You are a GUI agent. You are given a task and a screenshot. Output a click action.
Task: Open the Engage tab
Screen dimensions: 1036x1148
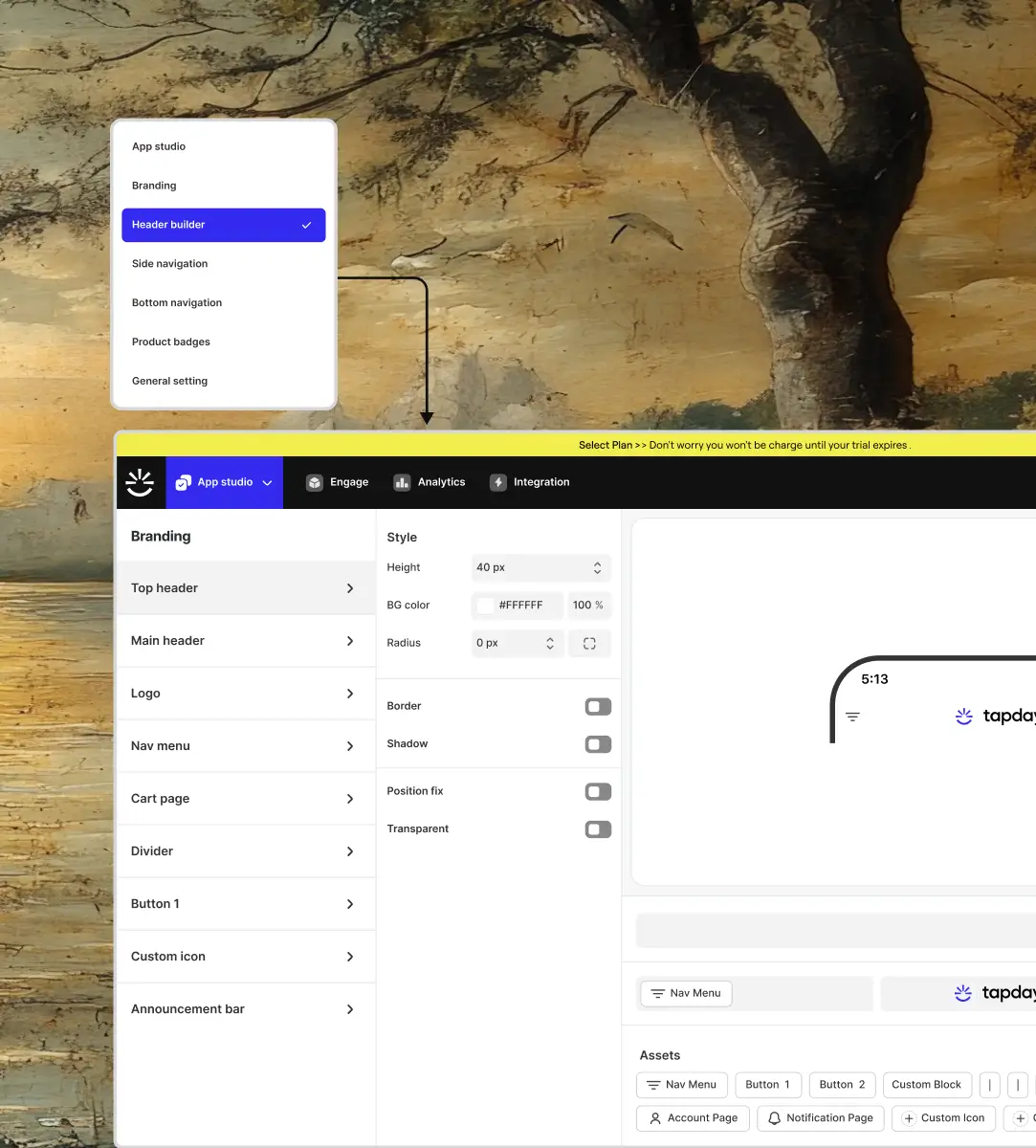[338, 483]
